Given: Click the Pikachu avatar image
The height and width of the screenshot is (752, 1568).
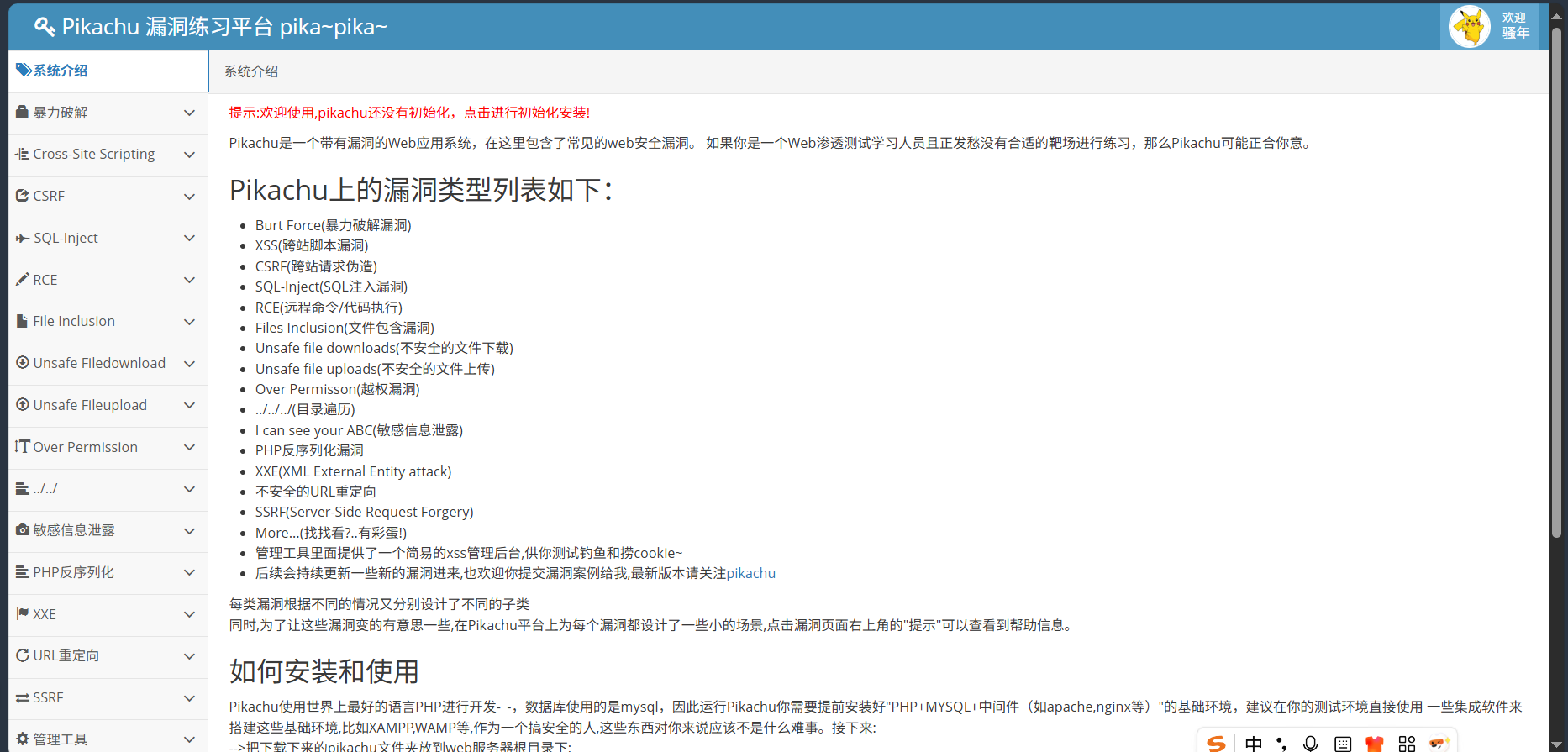Looking at the screenshot, I should pos(1470,27).
